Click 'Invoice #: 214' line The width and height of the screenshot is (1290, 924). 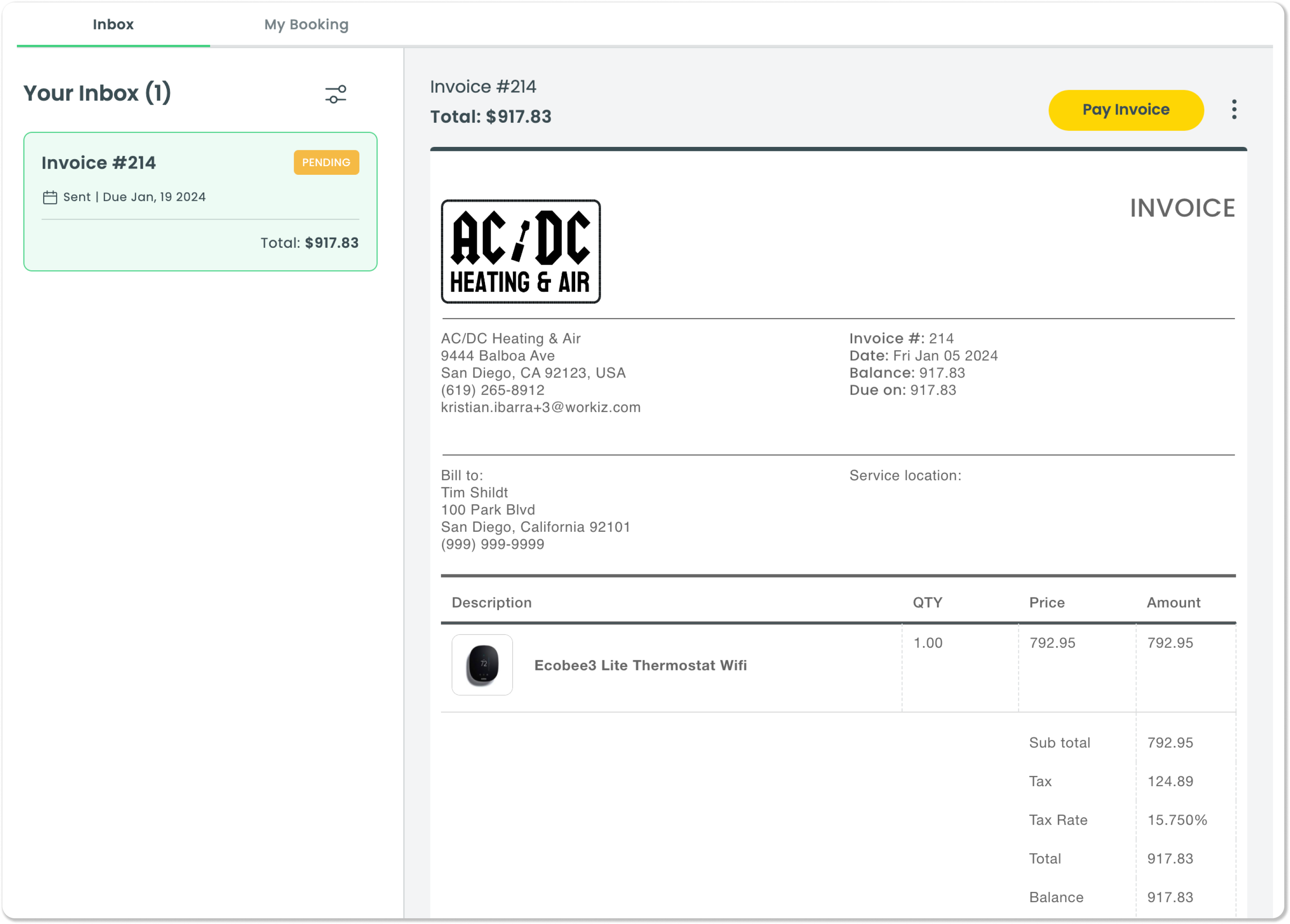pos(901,338)
